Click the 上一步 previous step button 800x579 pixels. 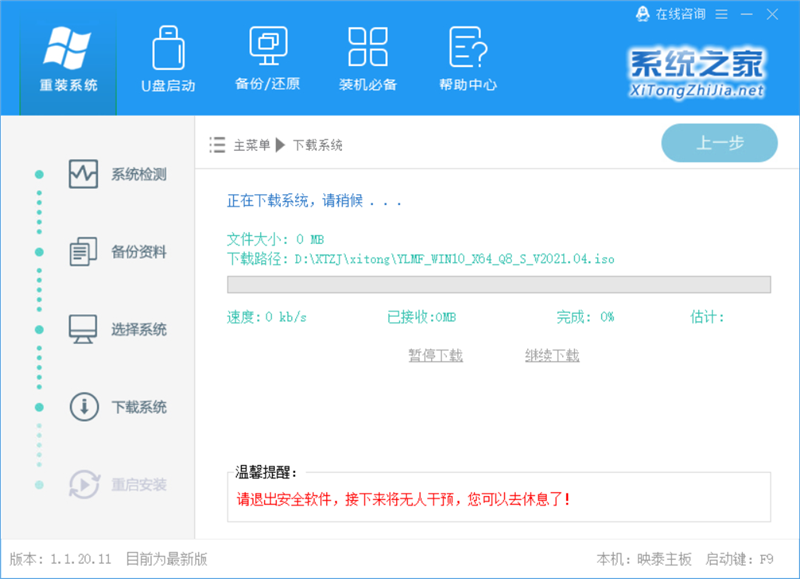(x=720, y=143)
